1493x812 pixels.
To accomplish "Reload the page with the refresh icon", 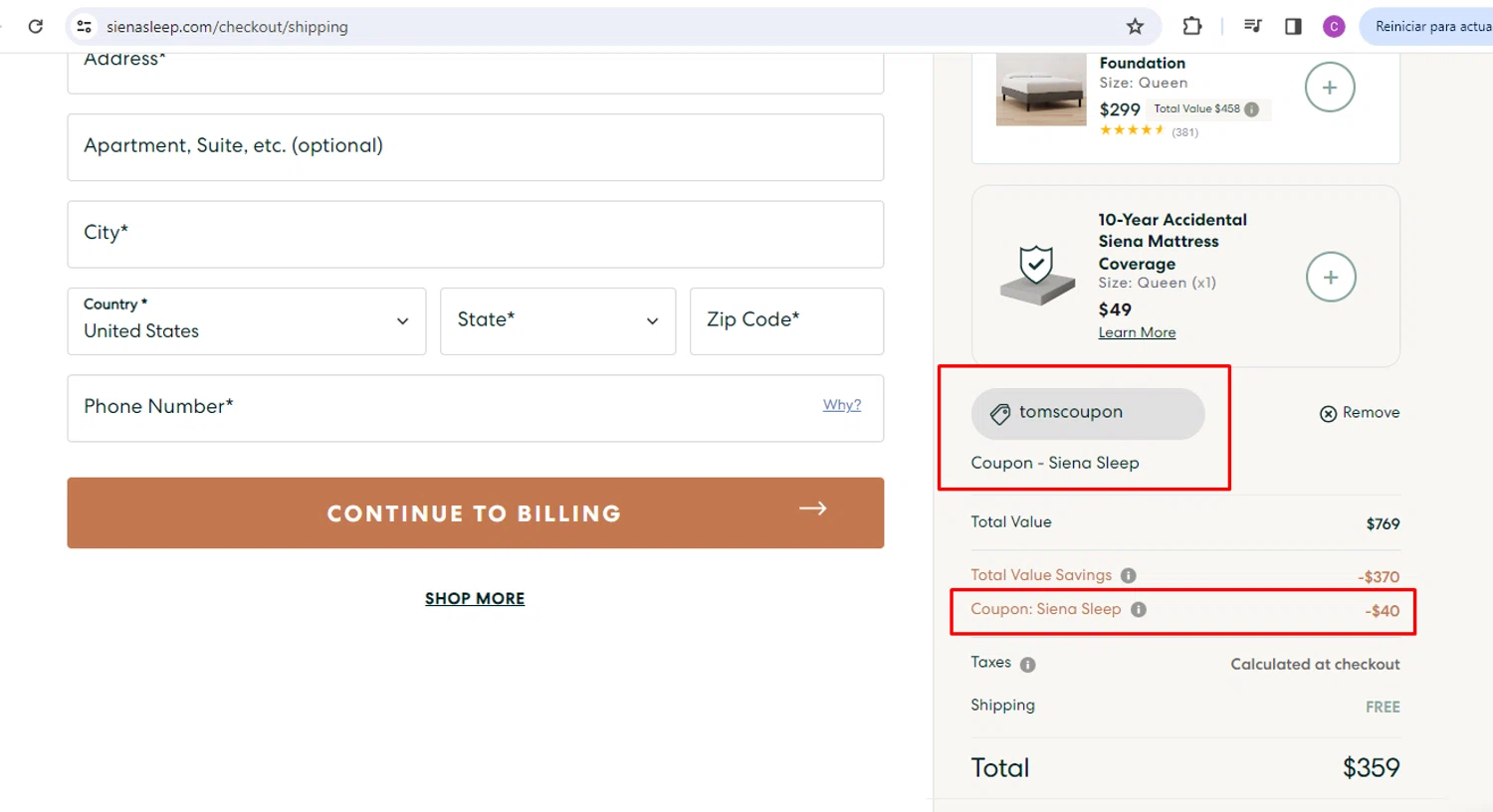I will pos(36,27).
